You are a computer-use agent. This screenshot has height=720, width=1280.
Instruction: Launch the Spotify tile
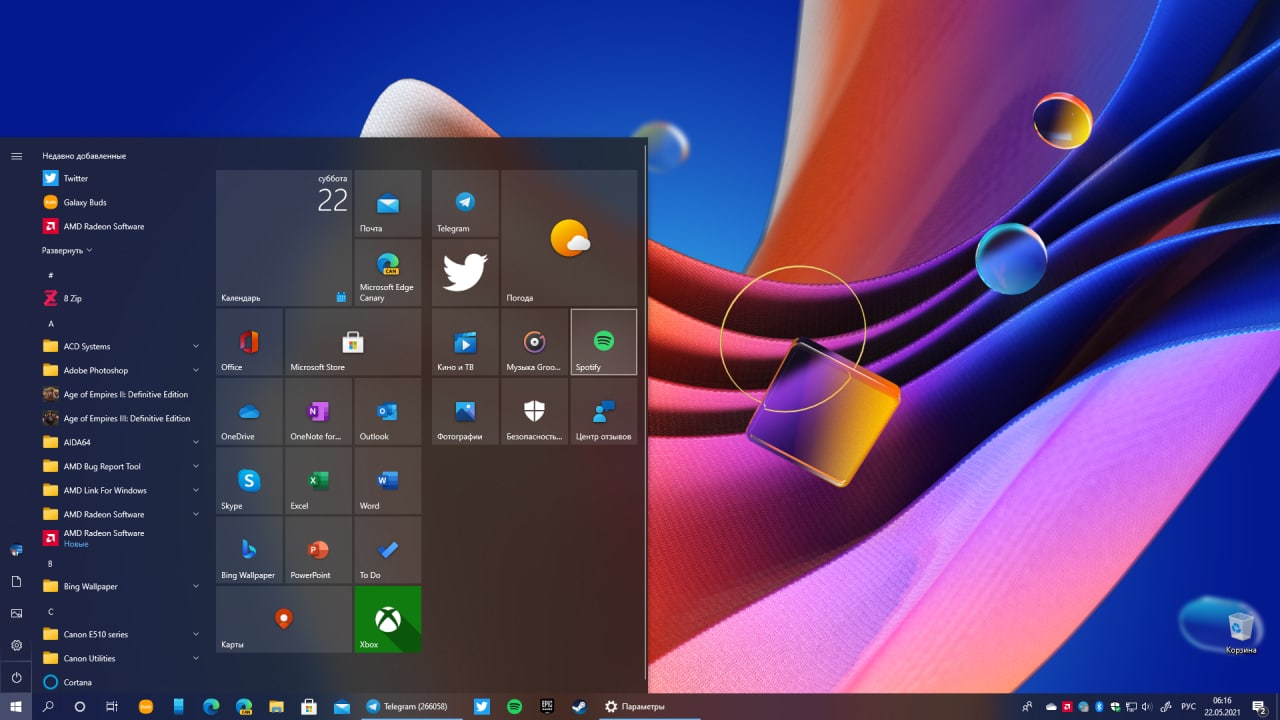tap(603, 342)
